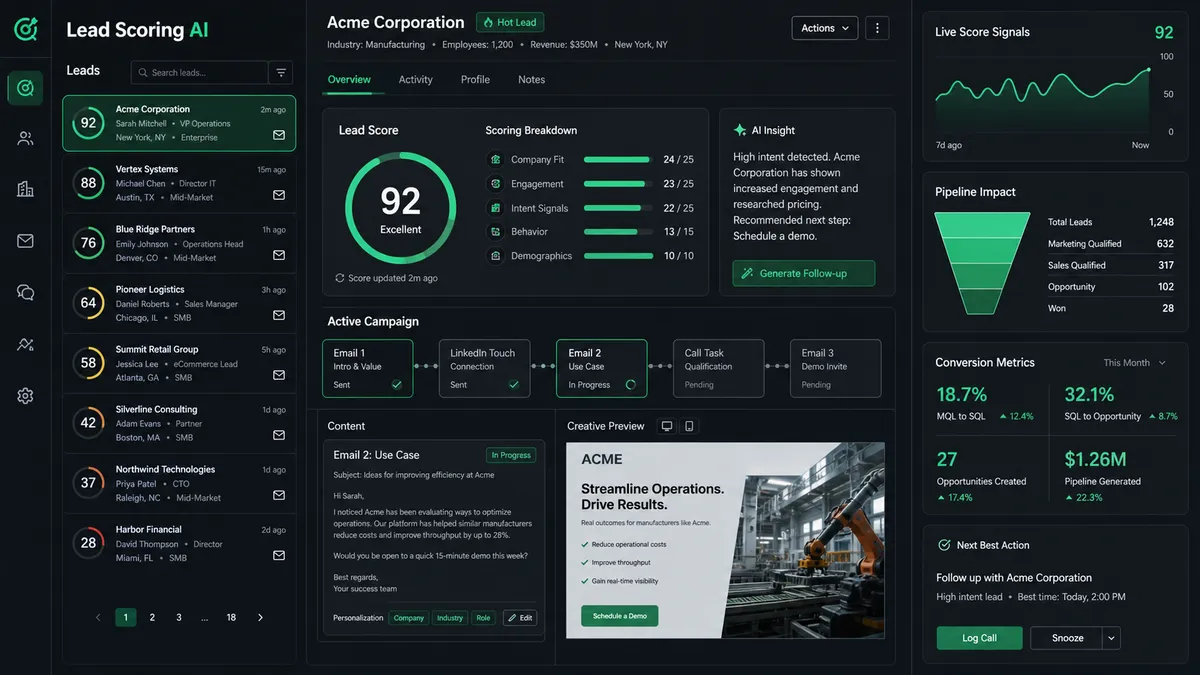Click the Snooze button
The width and height of the screenshot is (1200, 675).
(x=1067, y=638)
